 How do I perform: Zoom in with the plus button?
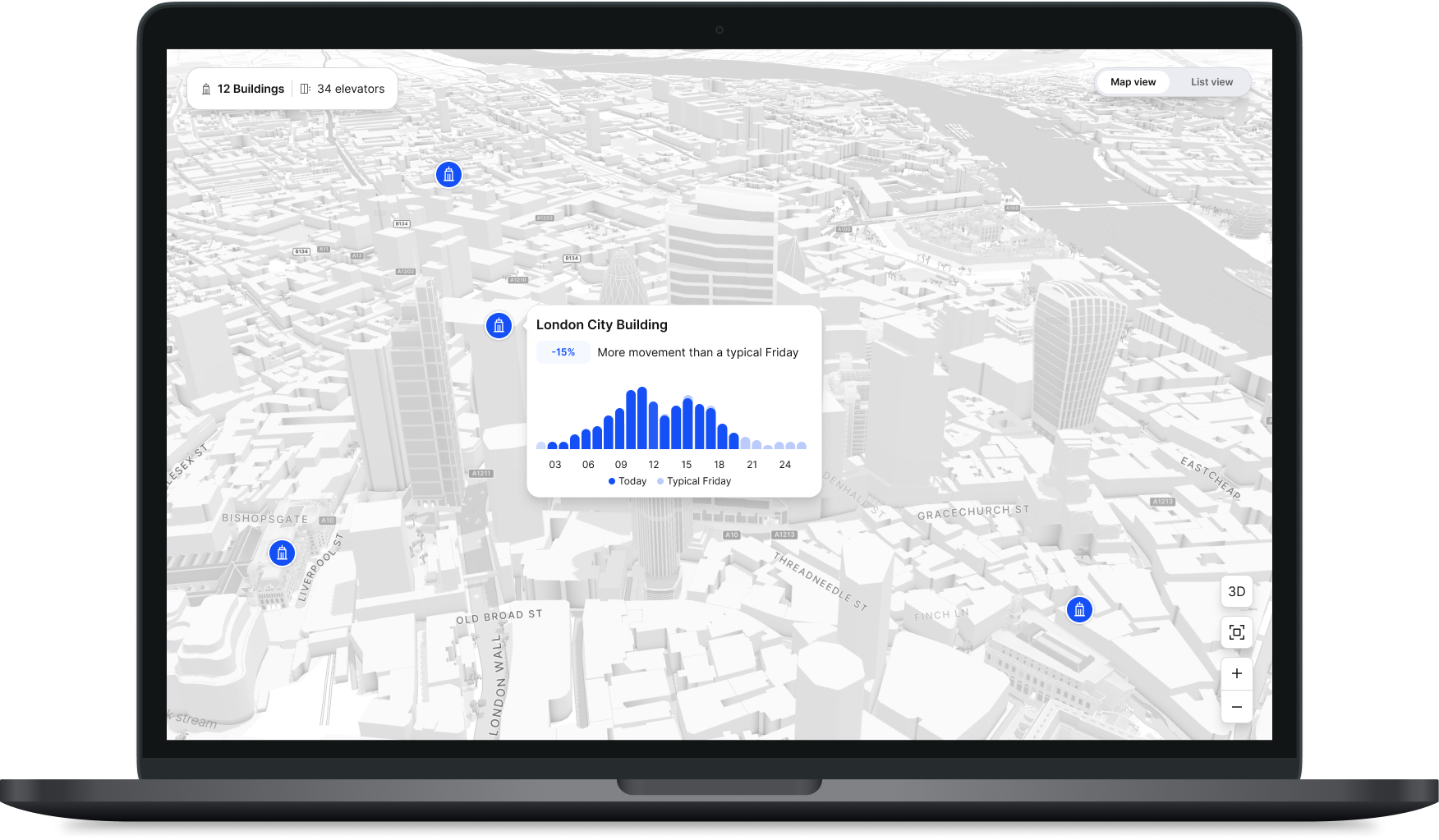[x=1236, y=673]
